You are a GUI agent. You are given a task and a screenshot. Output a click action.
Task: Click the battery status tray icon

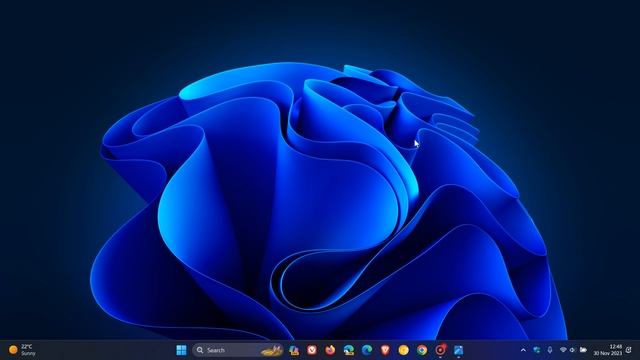[583, 350]
